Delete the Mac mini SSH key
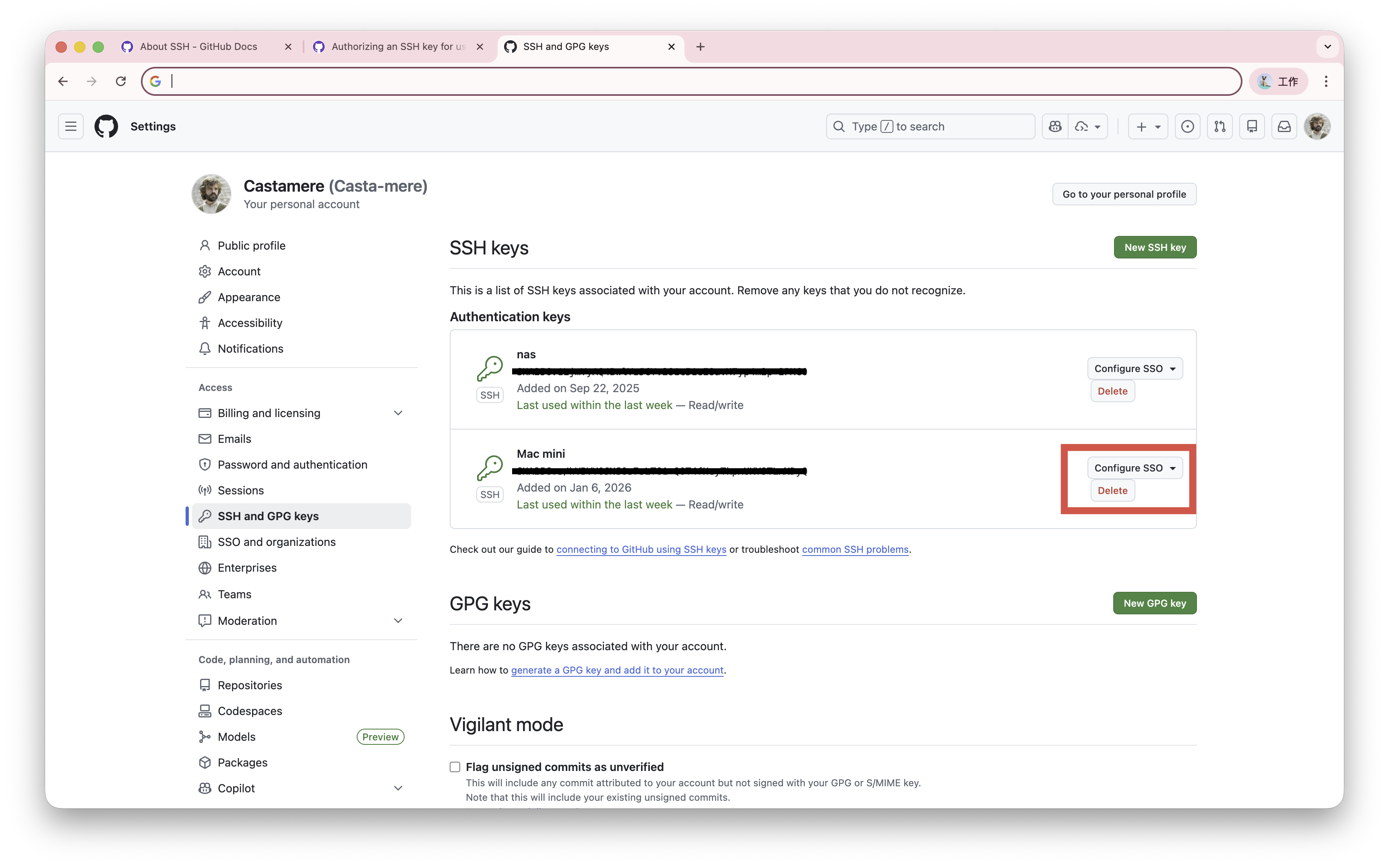1389x868 pixels. (1112, 491)
